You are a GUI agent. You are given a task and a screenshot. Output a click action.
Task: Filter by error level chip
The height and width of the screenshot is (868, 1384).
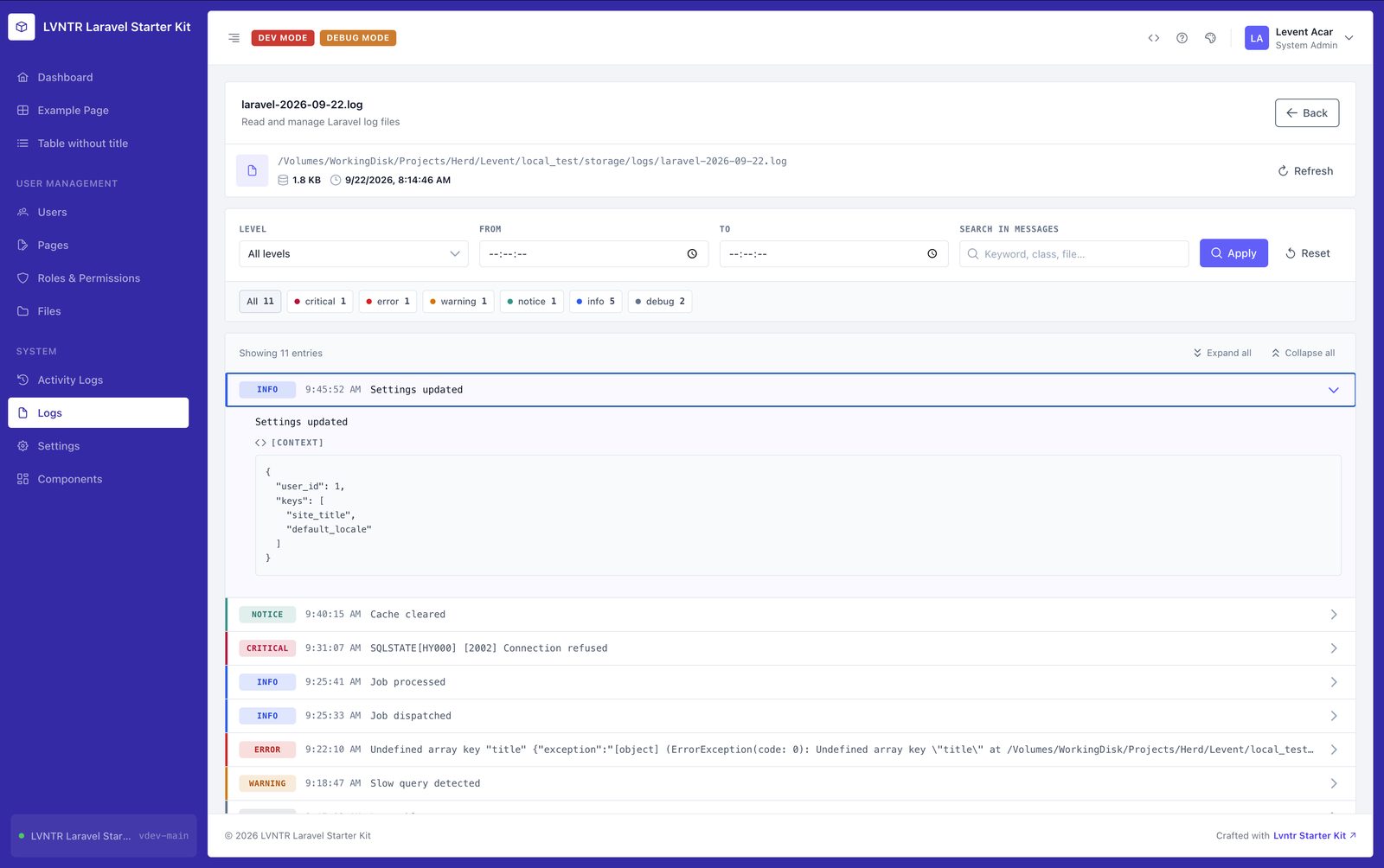388,302
